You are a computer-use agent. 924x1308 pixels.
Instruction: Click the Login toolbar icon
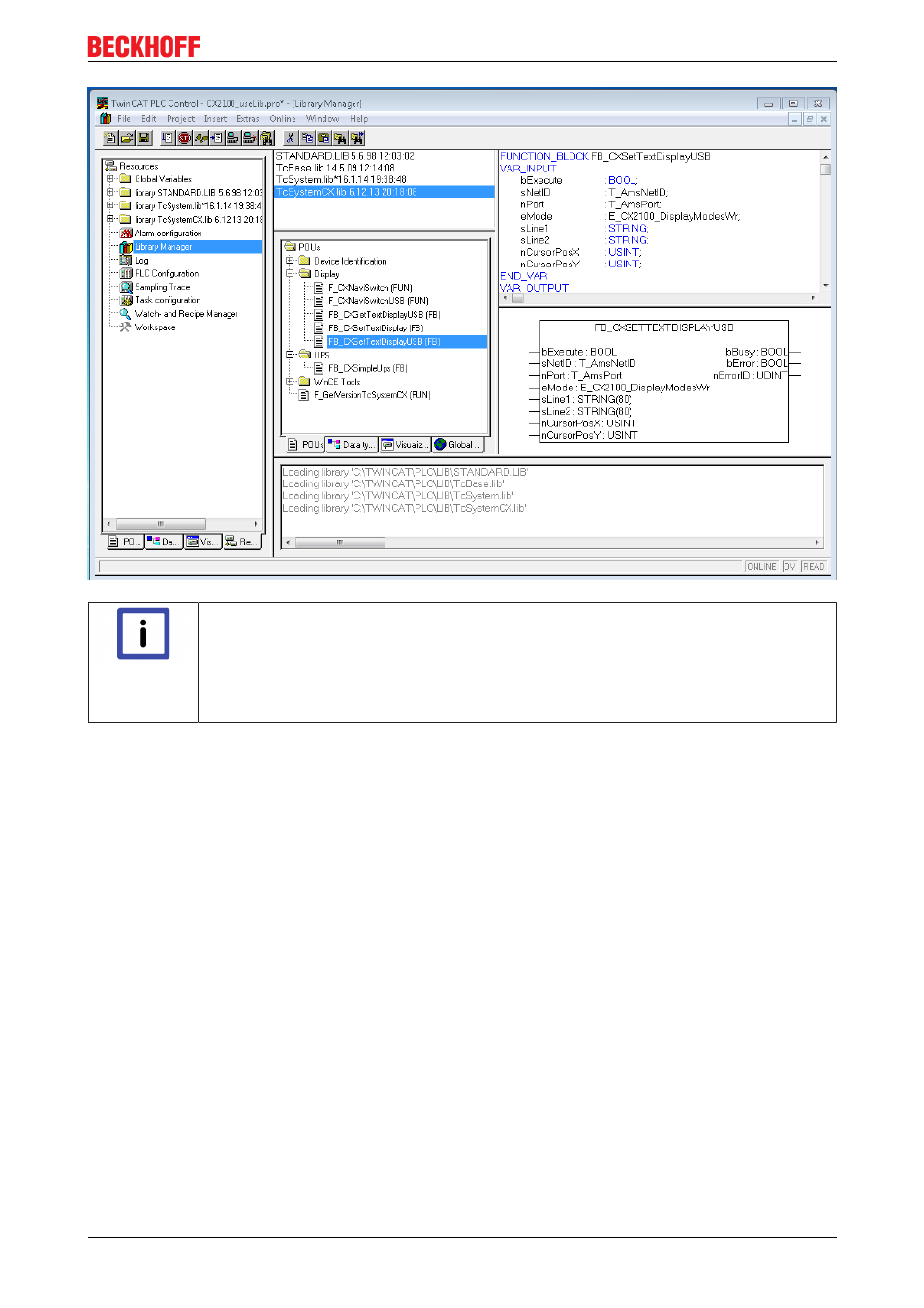(x=232, y=138)
